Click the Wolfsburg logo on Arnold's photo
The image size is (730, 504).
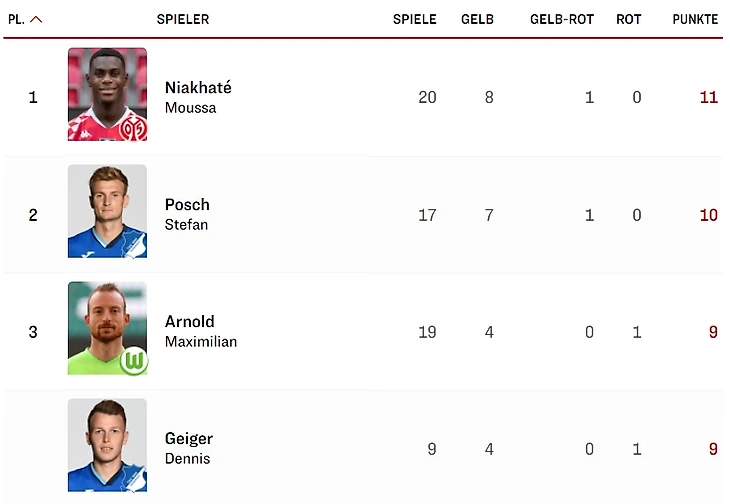click(x=133, y=362)
